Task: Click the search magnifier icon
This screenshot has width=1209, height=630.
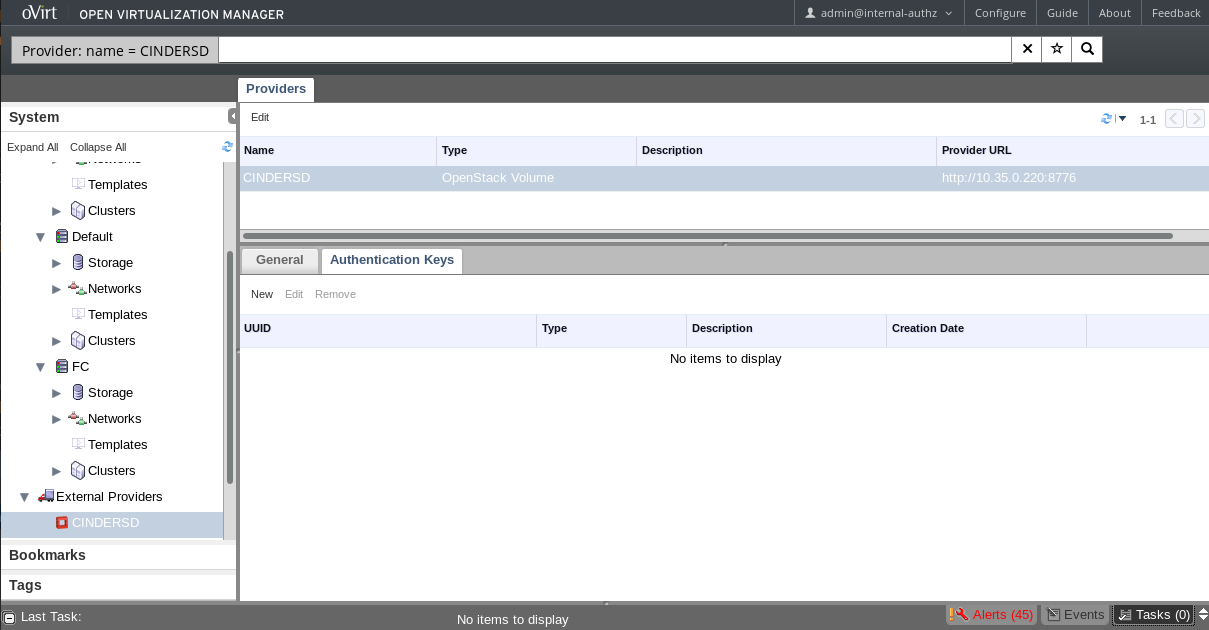Action: click(1087, 49)
